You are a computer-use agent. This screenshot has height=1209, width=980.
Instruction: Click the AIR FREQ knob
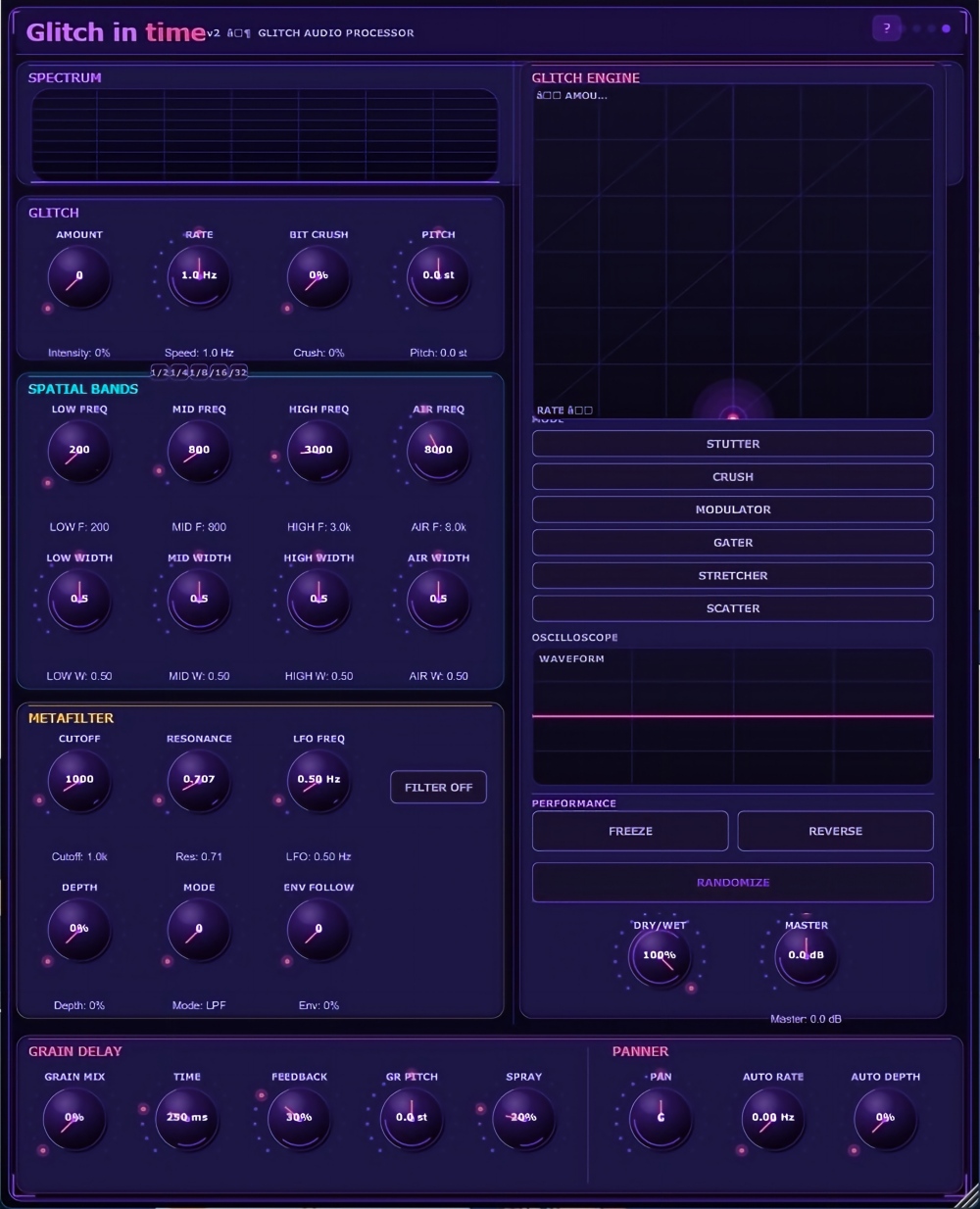[x=438, y=451]
